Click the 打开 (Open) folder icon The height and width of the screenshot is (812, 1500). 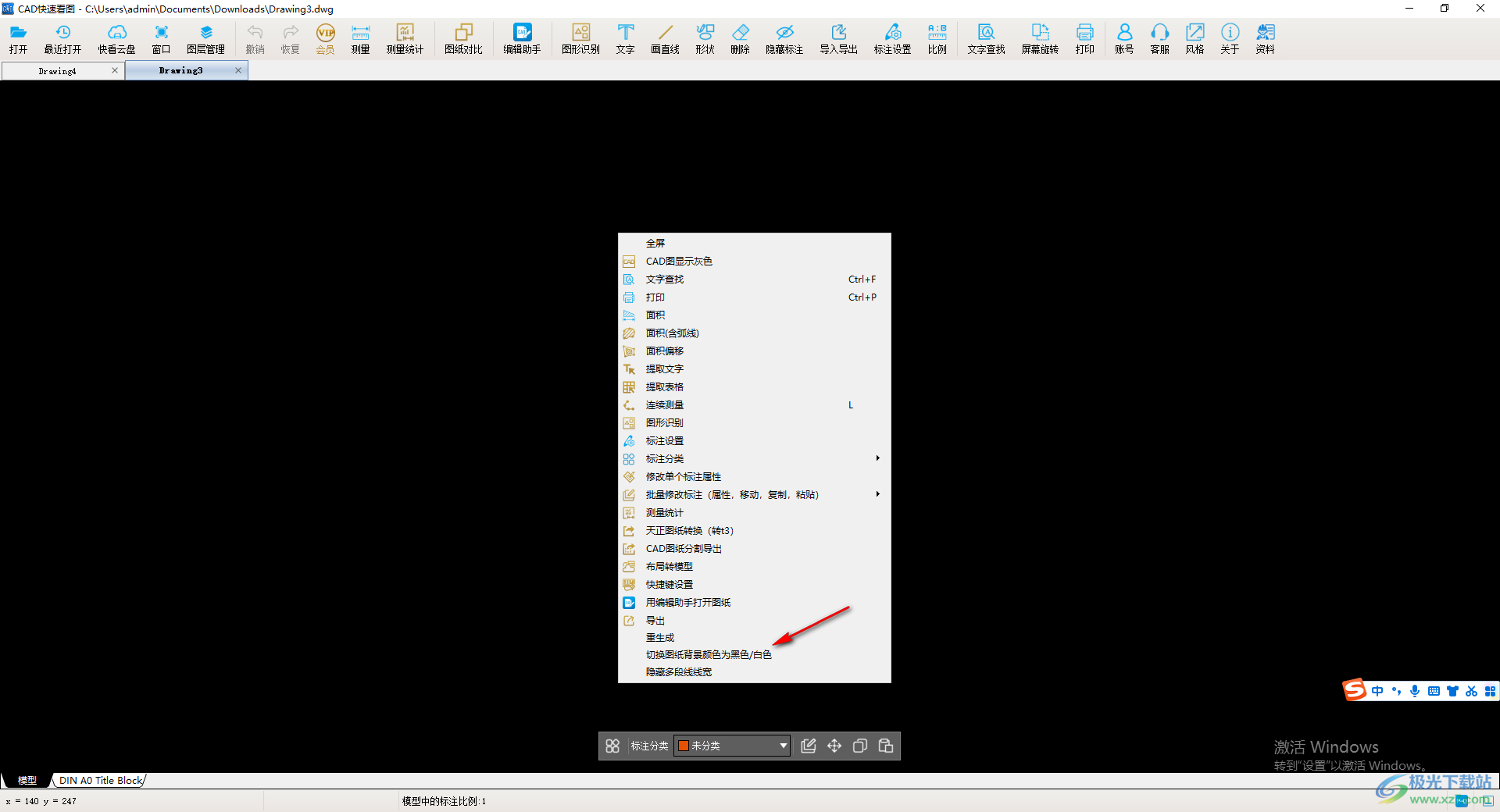[18, 38]
